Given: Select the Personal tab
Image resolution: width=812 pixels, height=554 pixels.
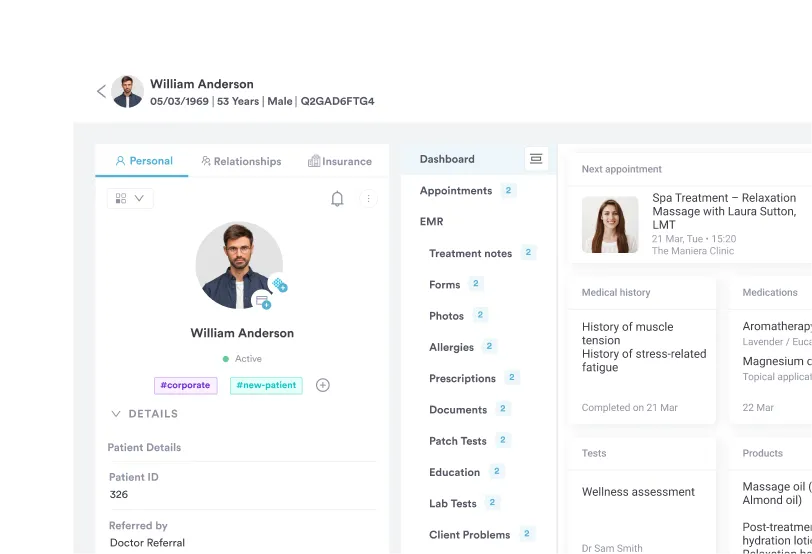Looking at the screenshot, I should (143, 161).
